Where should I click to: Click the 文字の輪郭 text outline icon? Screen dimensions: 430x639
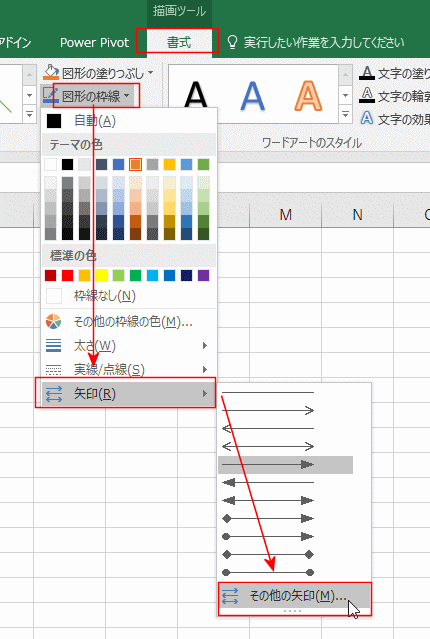pos(367,95)
